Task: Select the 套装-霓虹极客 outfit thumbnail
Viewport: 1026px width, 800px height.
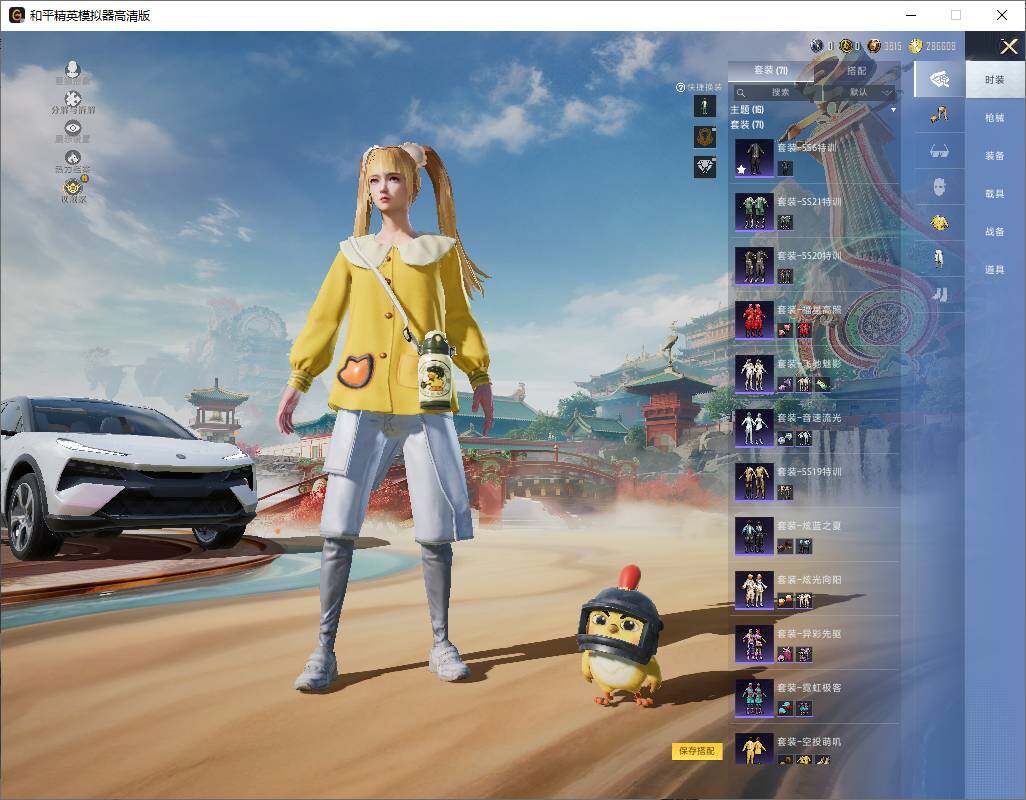Action: [x=753, y=697]
